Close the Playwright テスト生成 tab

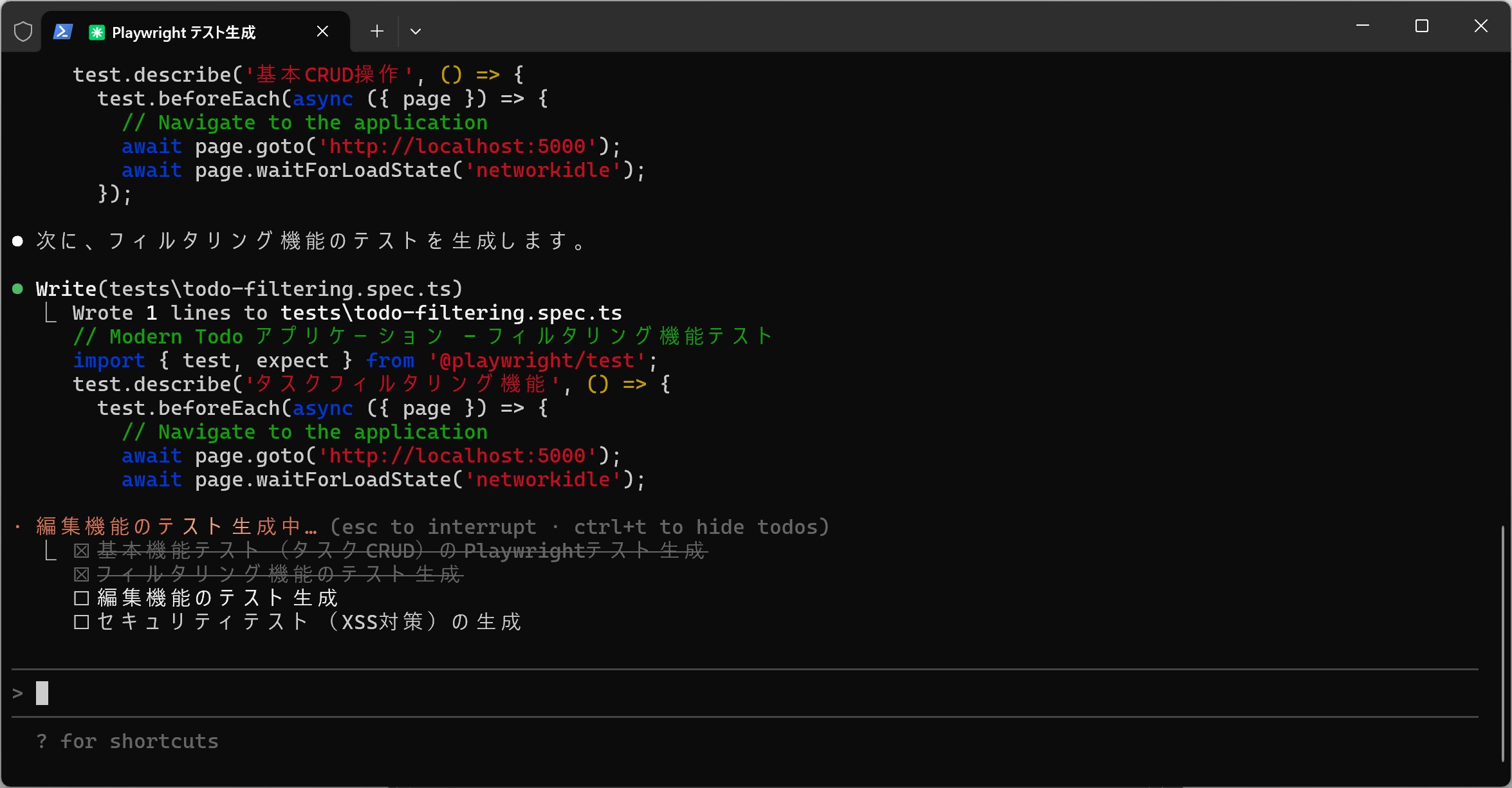(x=322, y=32)
